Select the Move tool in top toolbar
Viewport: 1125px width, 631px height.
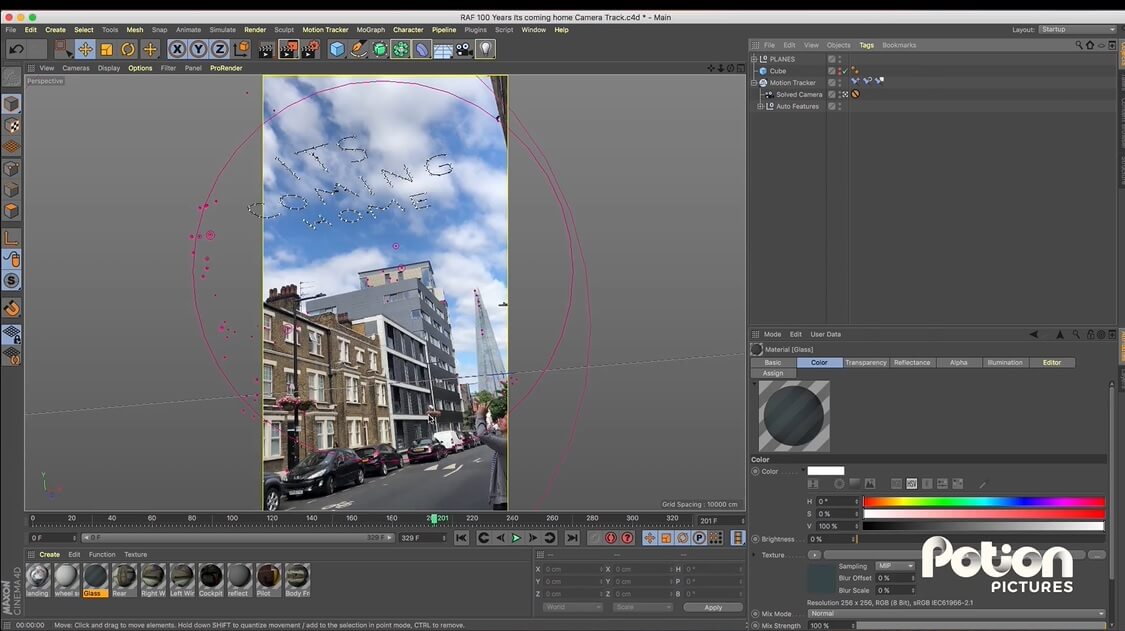85,49
